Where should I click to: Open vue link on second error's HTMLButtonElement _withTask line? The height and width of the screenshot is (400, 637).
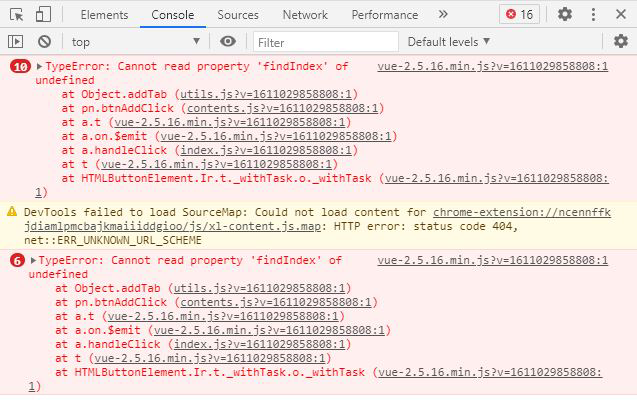490,372
